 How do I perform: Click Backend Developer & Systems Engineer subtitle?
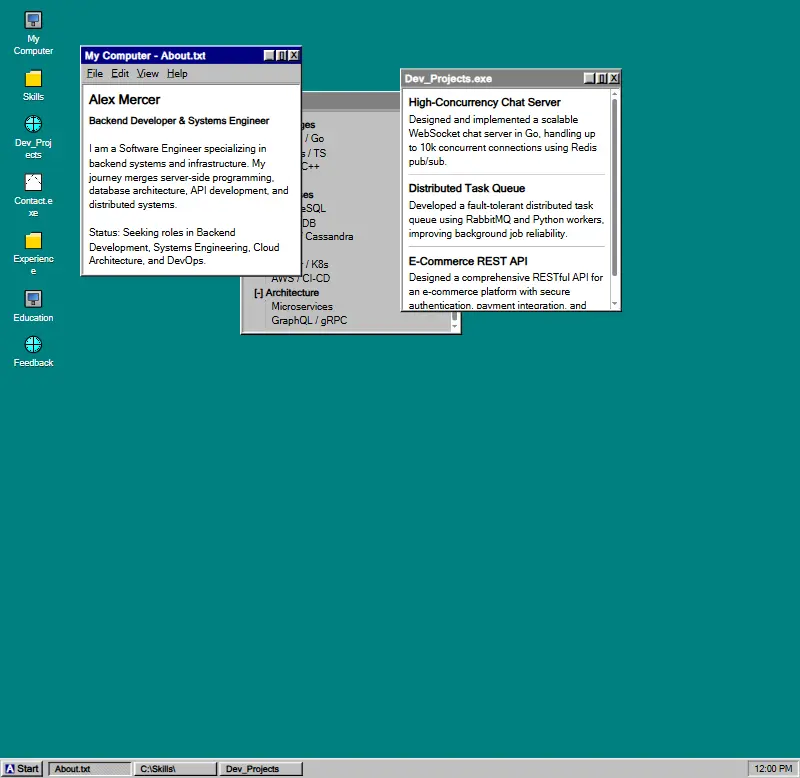pyautogui.click(x=179, y=121)
